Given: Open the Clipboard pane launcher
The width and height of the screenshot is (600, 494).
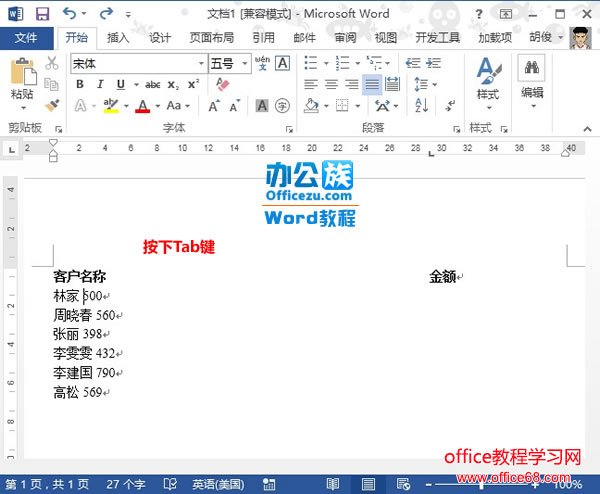Looking at the screenshot, I should 59,129.
